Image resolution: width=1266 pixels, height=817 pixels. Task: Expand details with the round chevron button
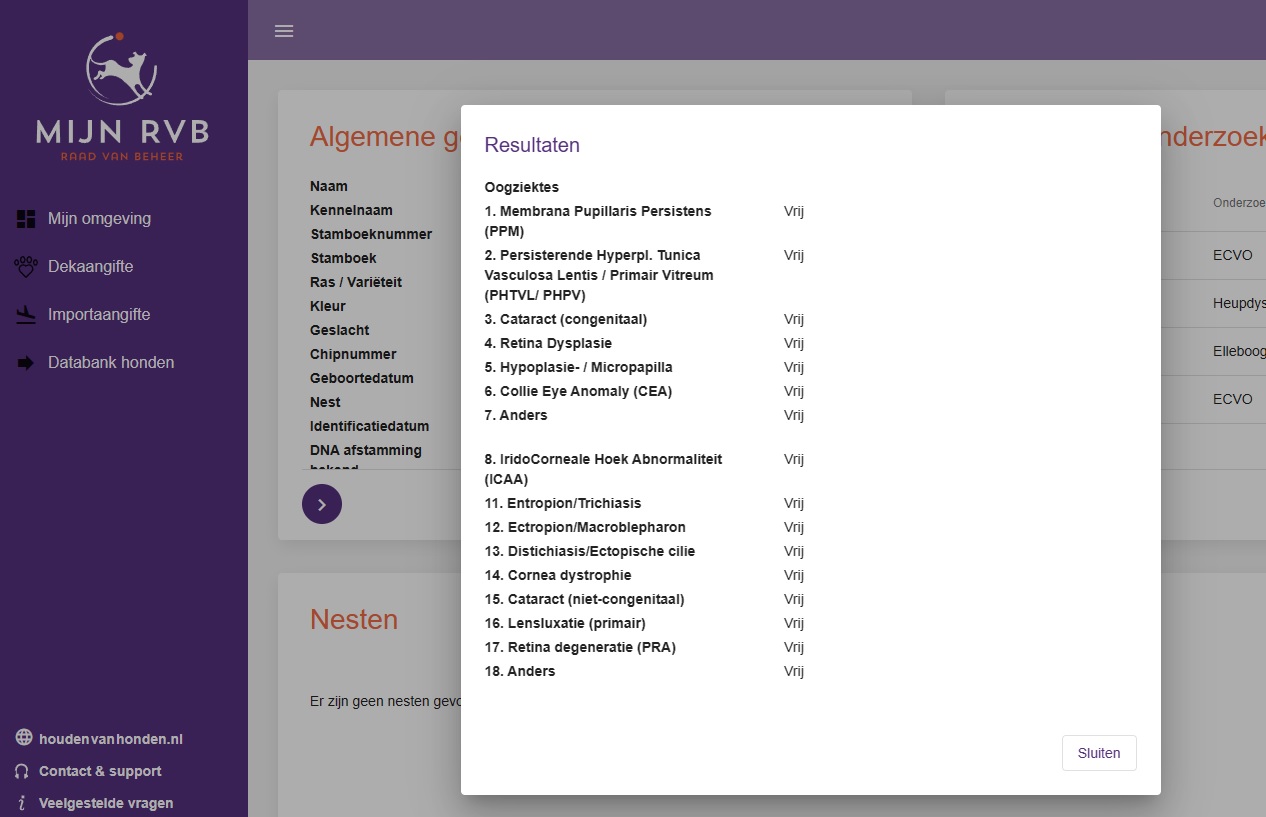click(x=322, y=504)
